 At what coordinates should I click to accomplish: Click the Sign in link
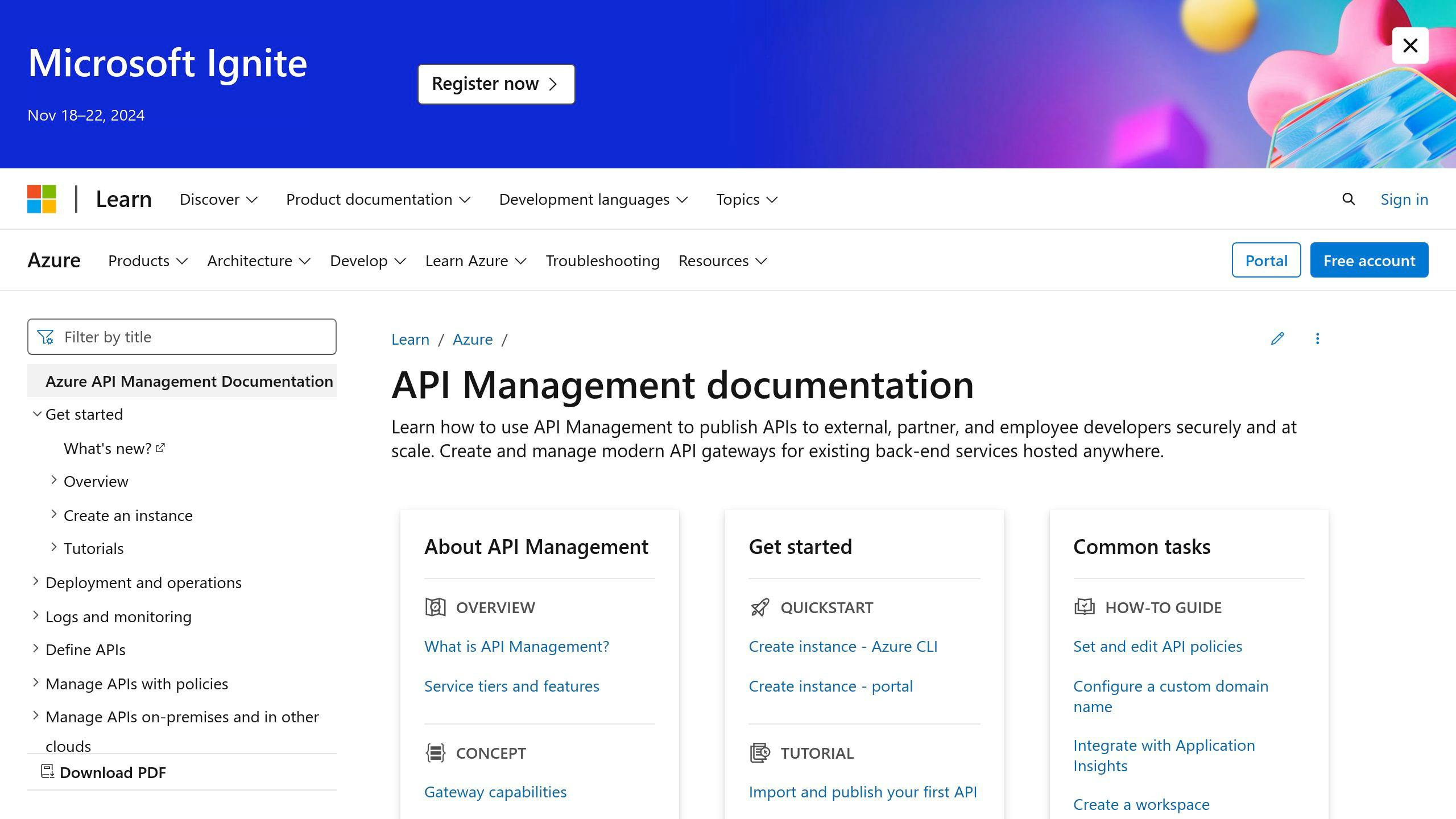[x=1404, y=199]
